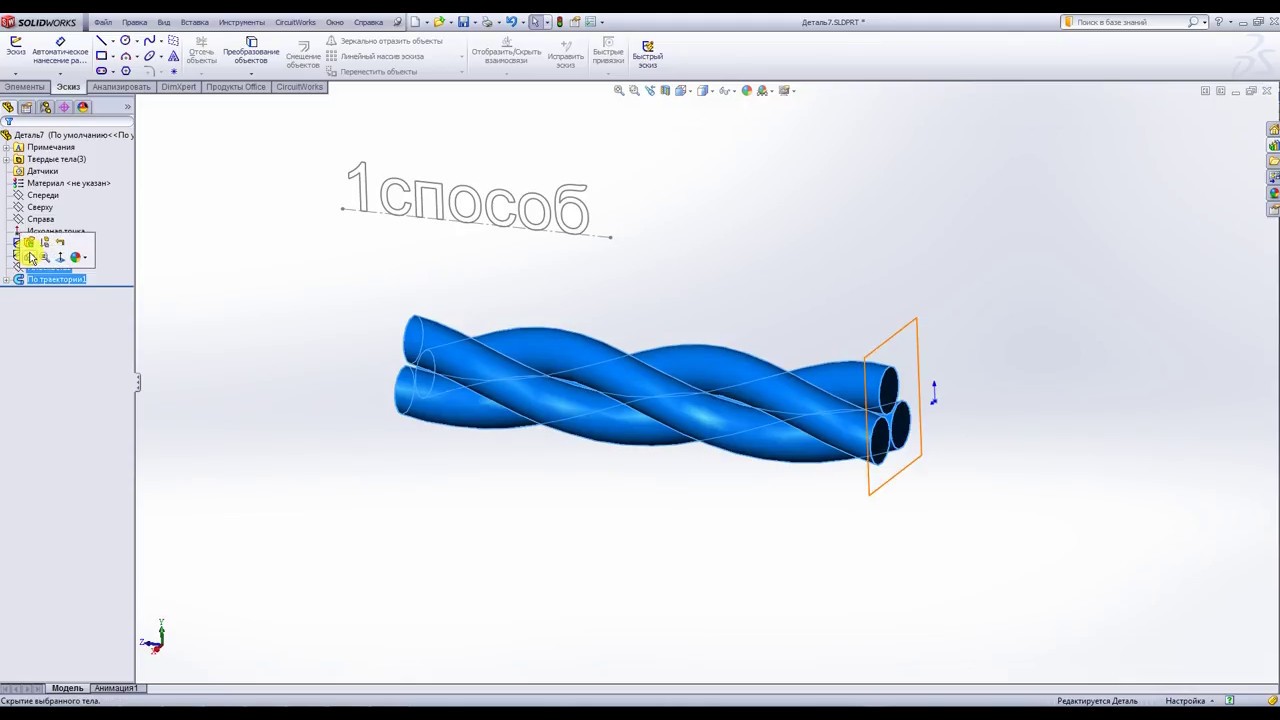Click the Open file icon
1280x720 pixels.
click(x=438, y=21)
